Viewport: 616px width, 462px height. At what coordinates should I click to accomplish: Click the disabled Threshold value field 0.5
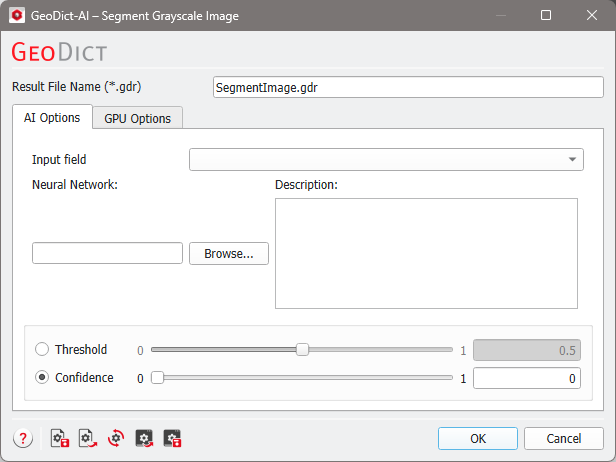pyautogui.click(x=527, y=350)
